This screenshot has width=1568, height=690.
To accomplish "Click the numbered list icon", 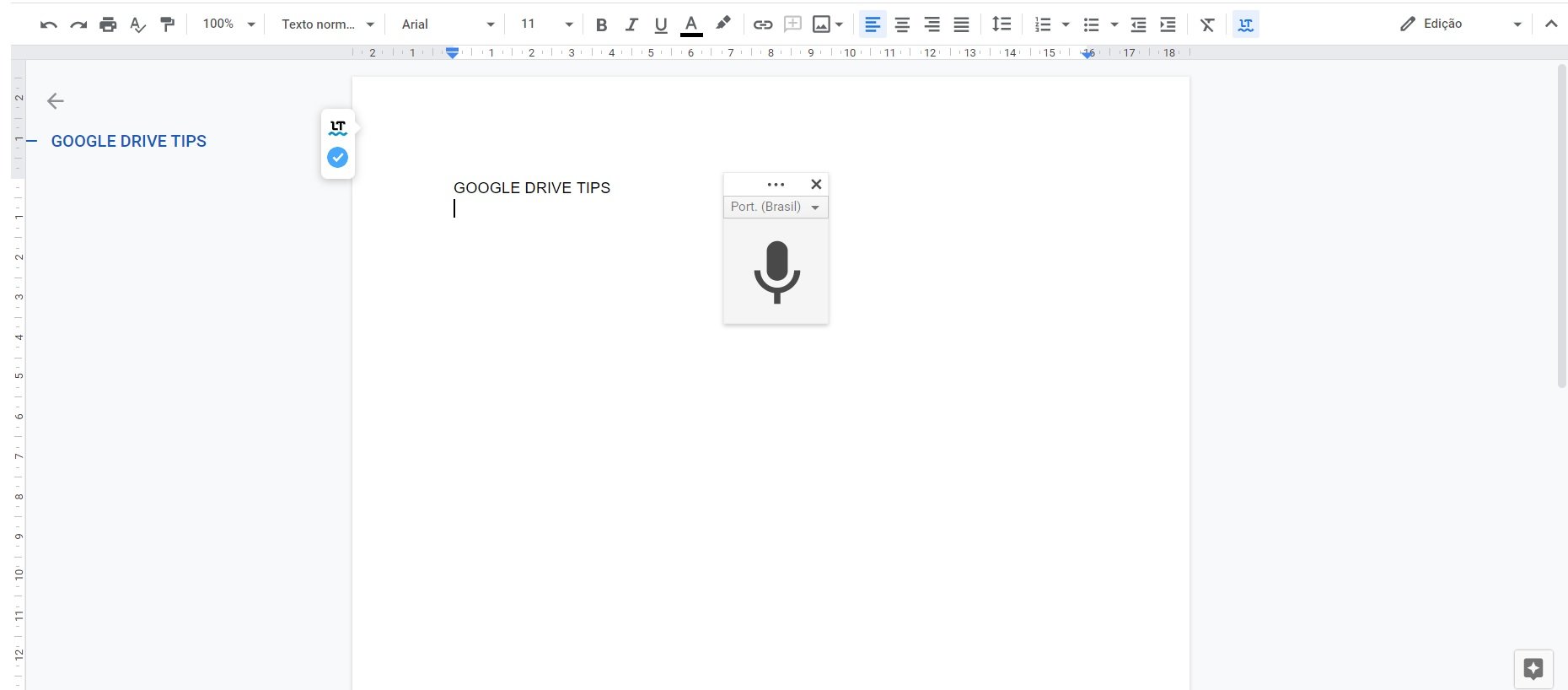I will click(x=1044, y=24).
